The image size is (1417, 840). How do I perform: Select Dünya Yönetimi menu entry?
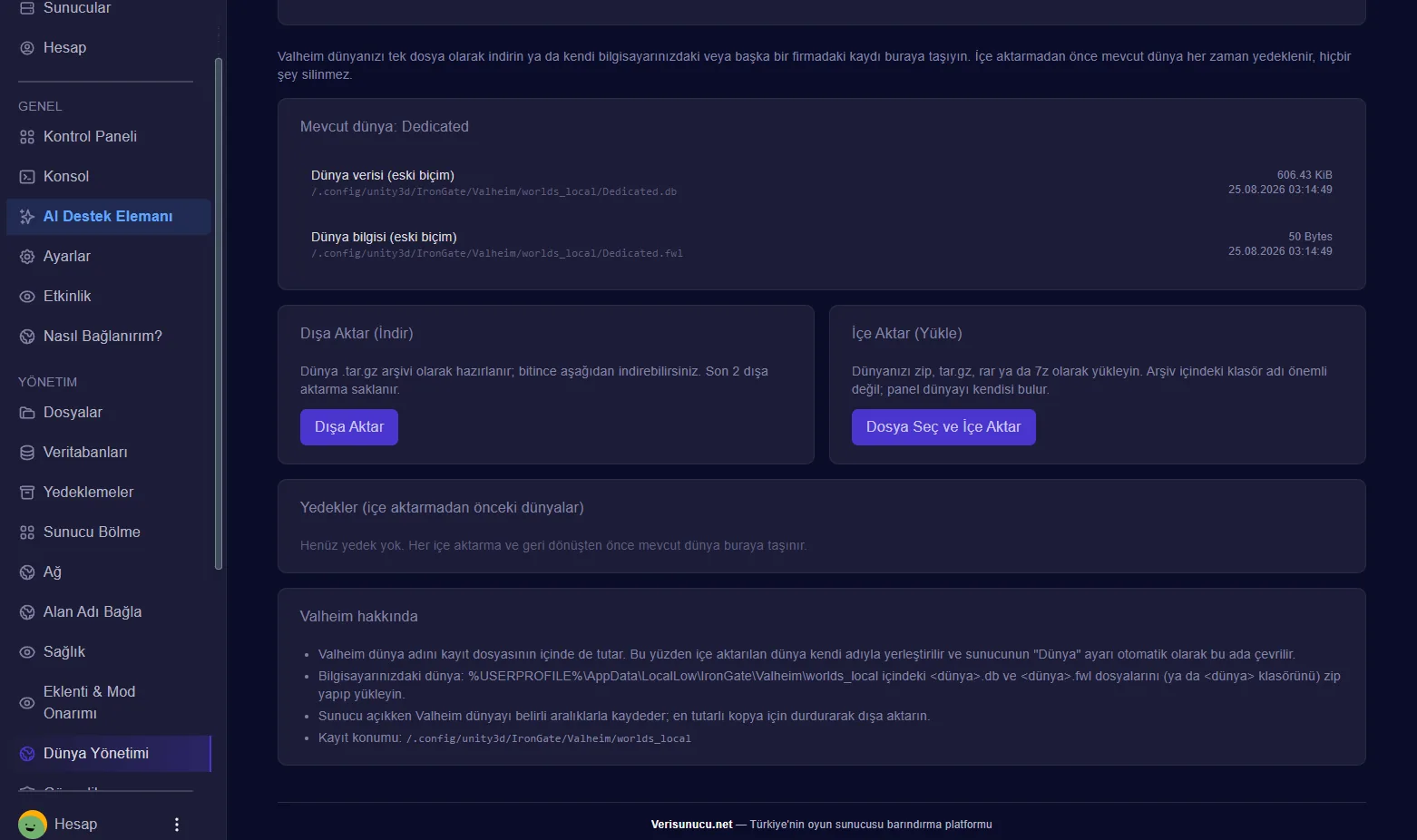click(109, 754)
